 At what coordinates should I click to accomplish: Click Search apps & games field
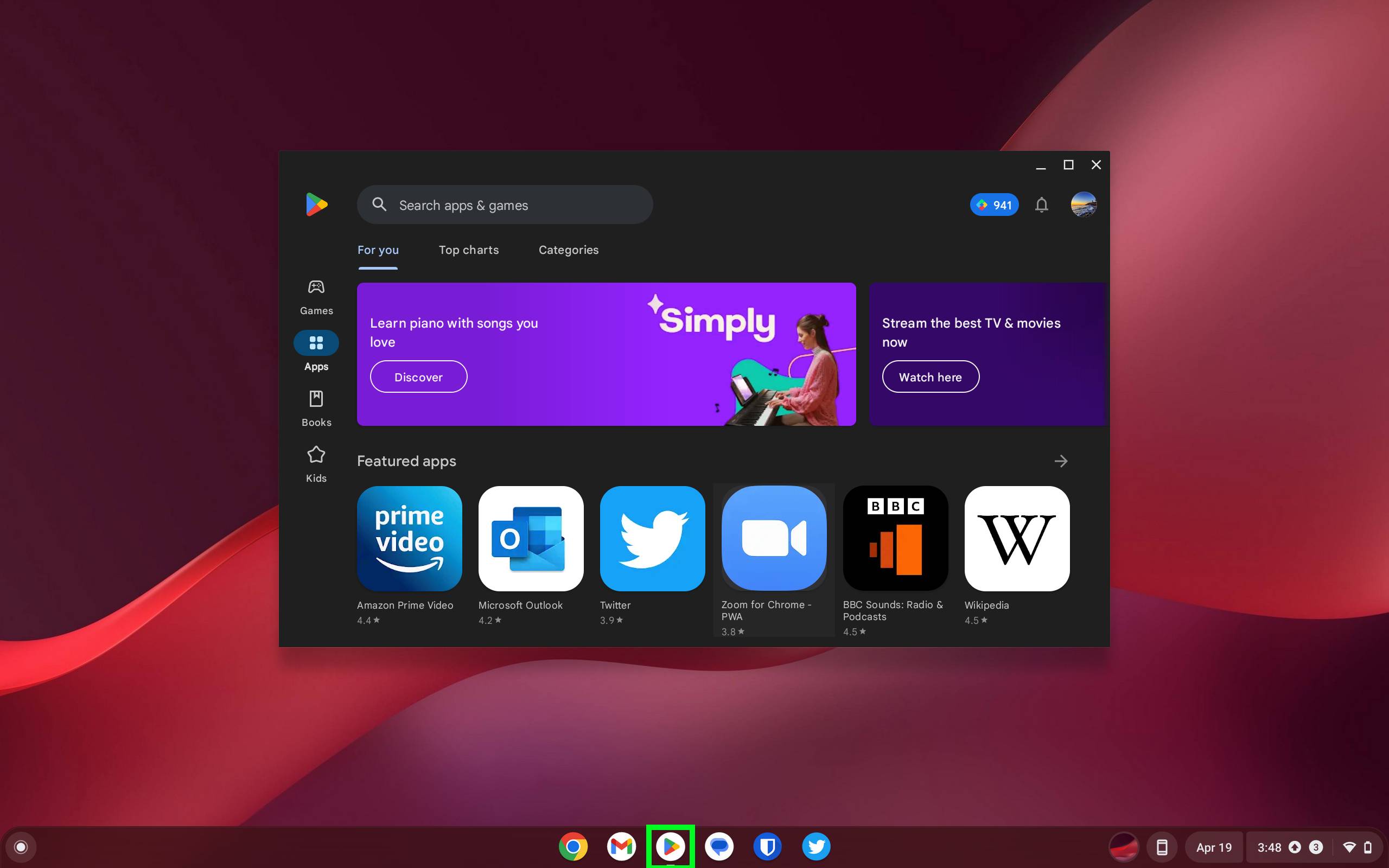(x=505, y=205)
